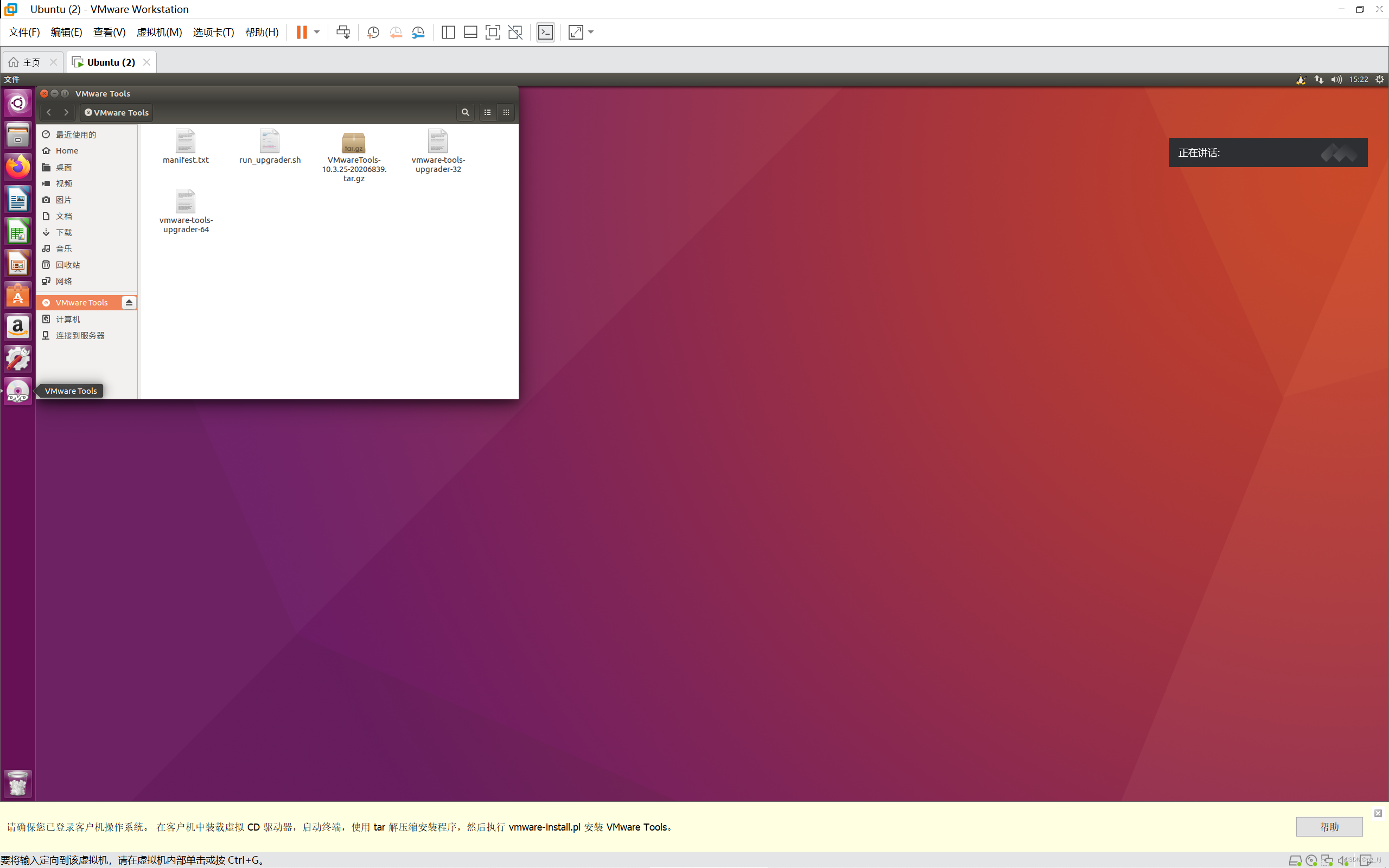Close the 主页 tab
The height and width of the screenshot is (868, 1389).
tap(53, 62)
